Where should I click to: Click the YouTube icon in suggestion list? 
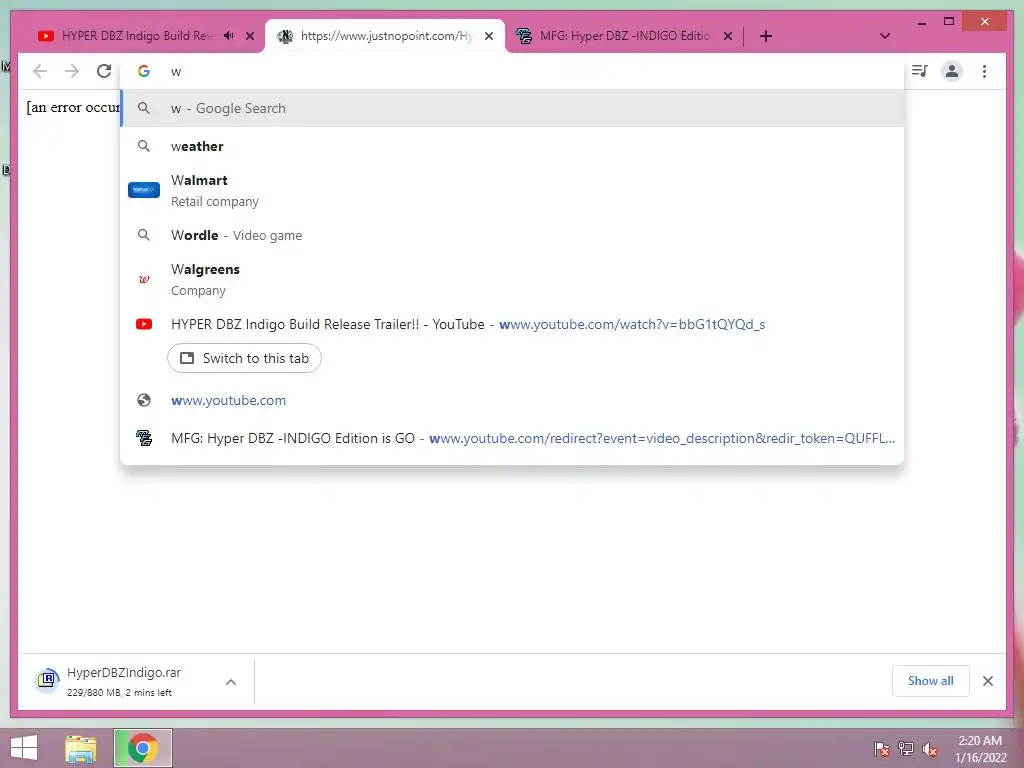coord(144,324)
